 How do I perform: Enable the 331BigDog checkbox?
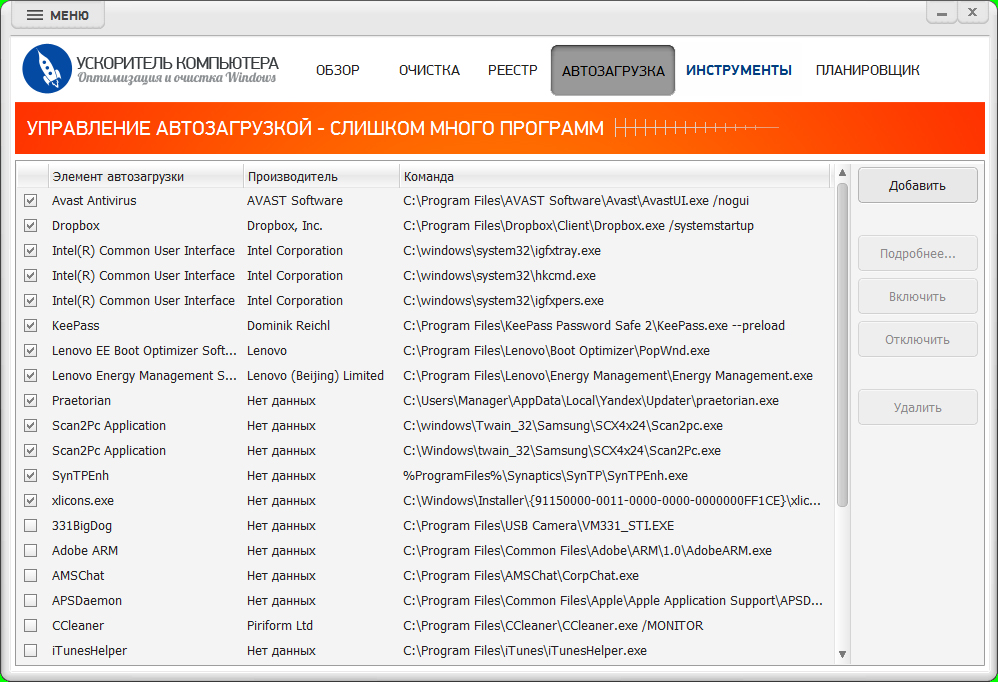click(x=31, y=525)
